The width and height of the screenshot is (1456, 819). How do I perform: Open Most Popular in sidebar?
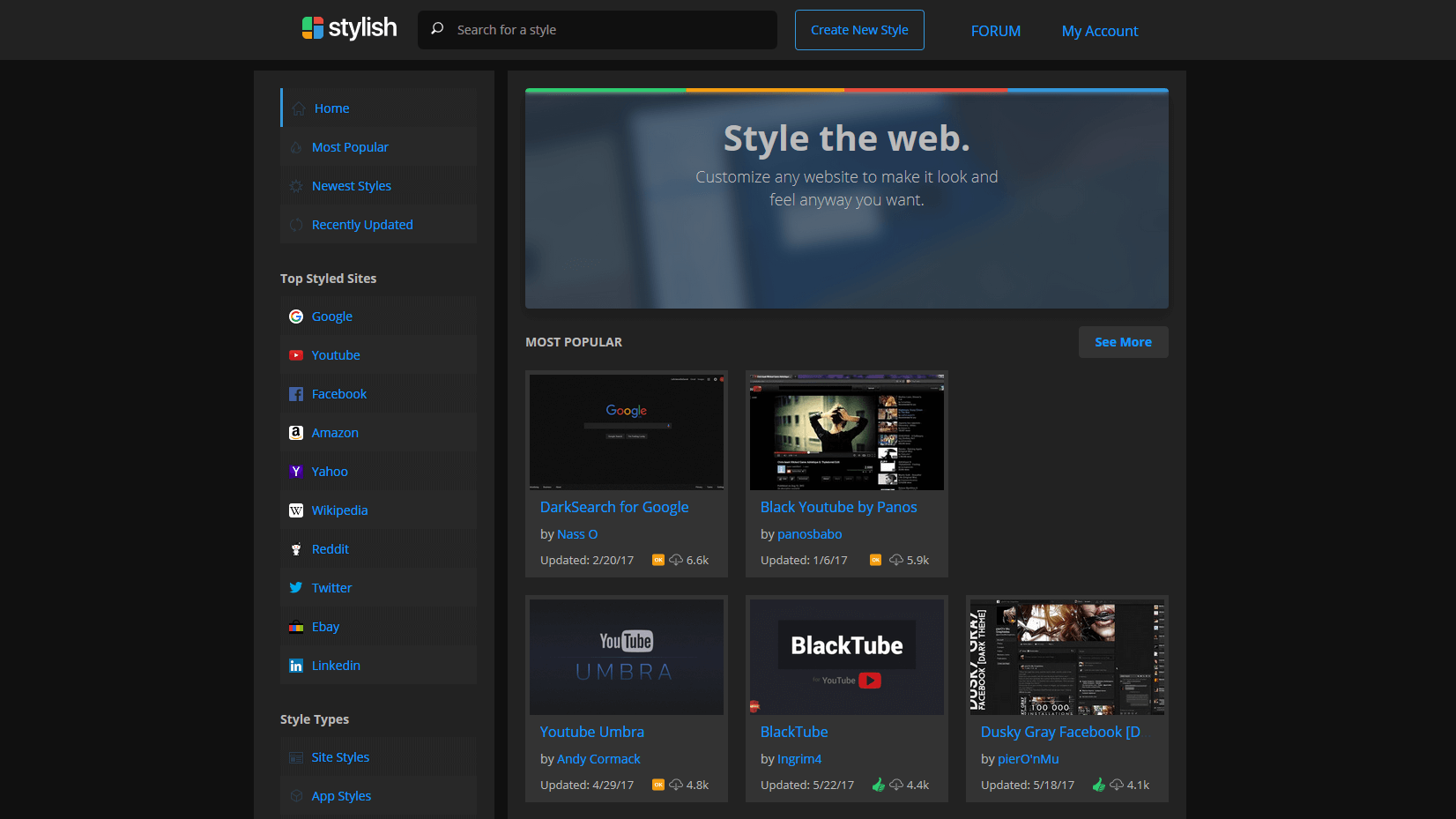pos(379,146)
